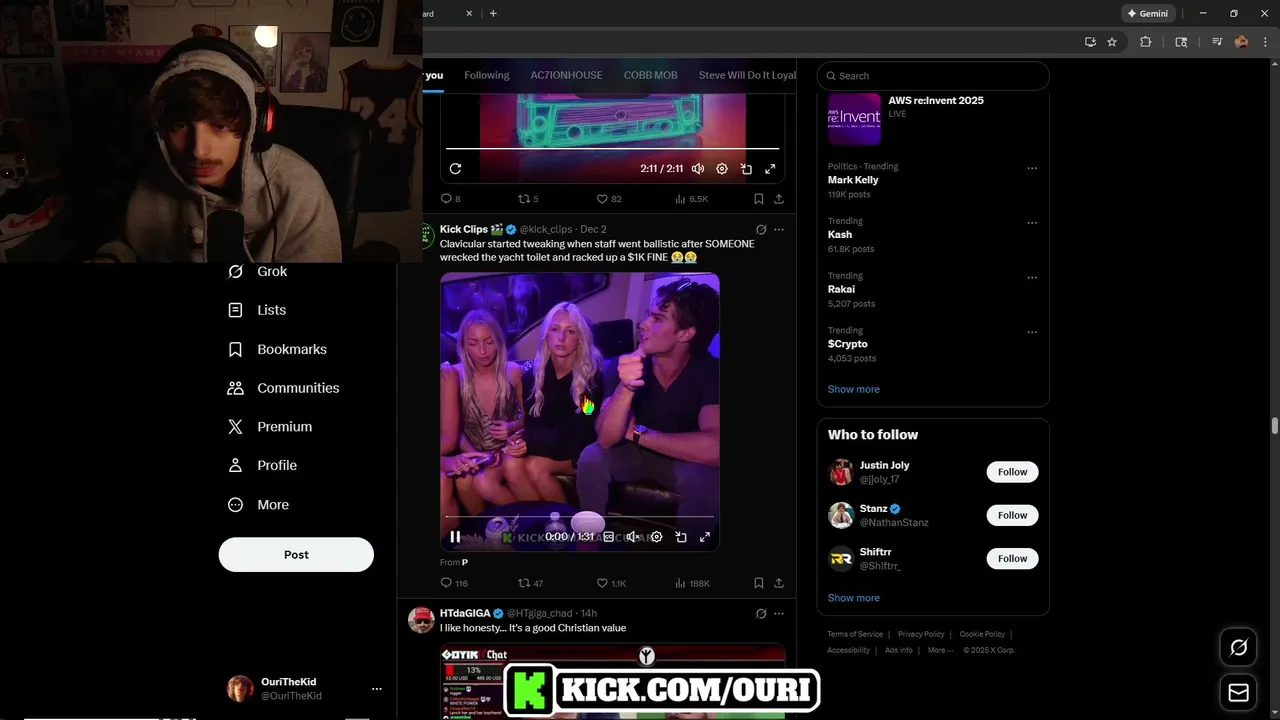Open settings gear on the 2:11 video
Image resolution: width=1280 pixels, height=720 pixels.
[722, 169]
